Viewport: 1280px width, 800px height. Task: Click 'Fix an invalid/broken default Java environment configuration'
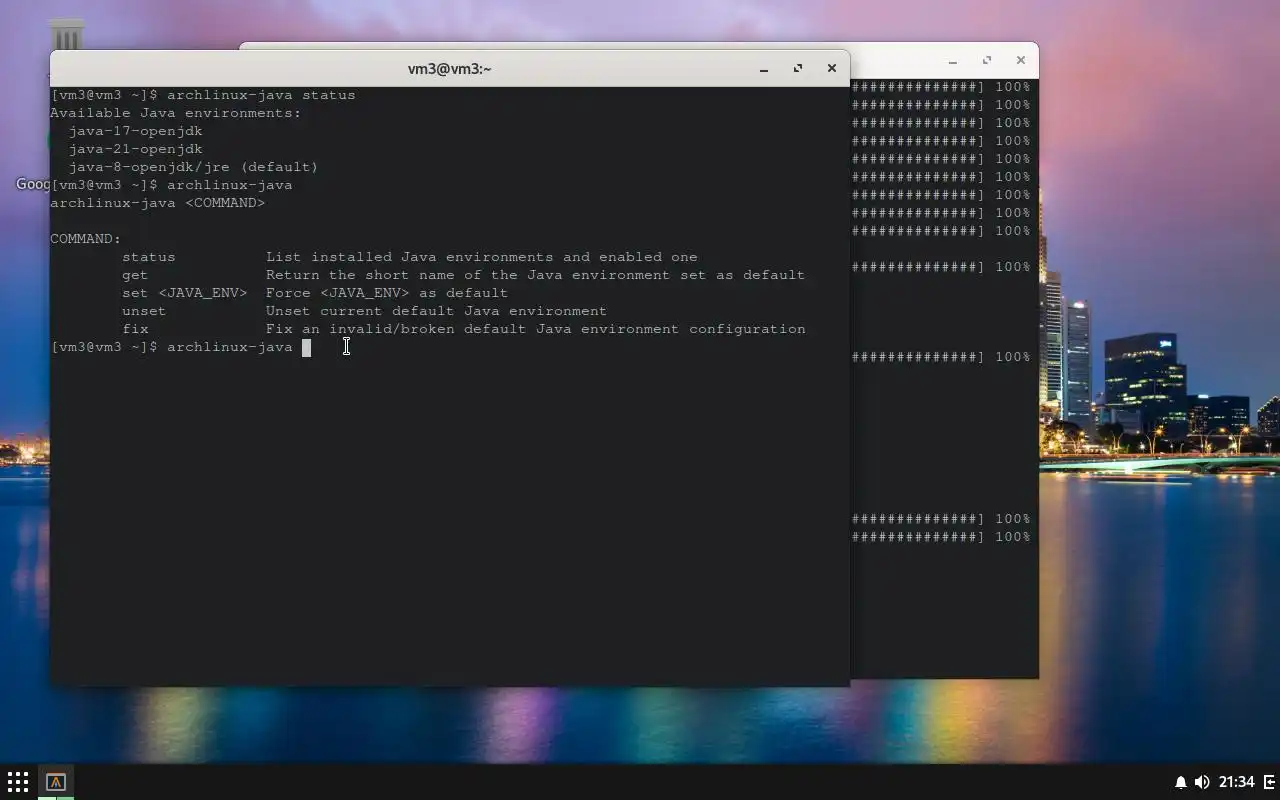(x=536, y=329)
